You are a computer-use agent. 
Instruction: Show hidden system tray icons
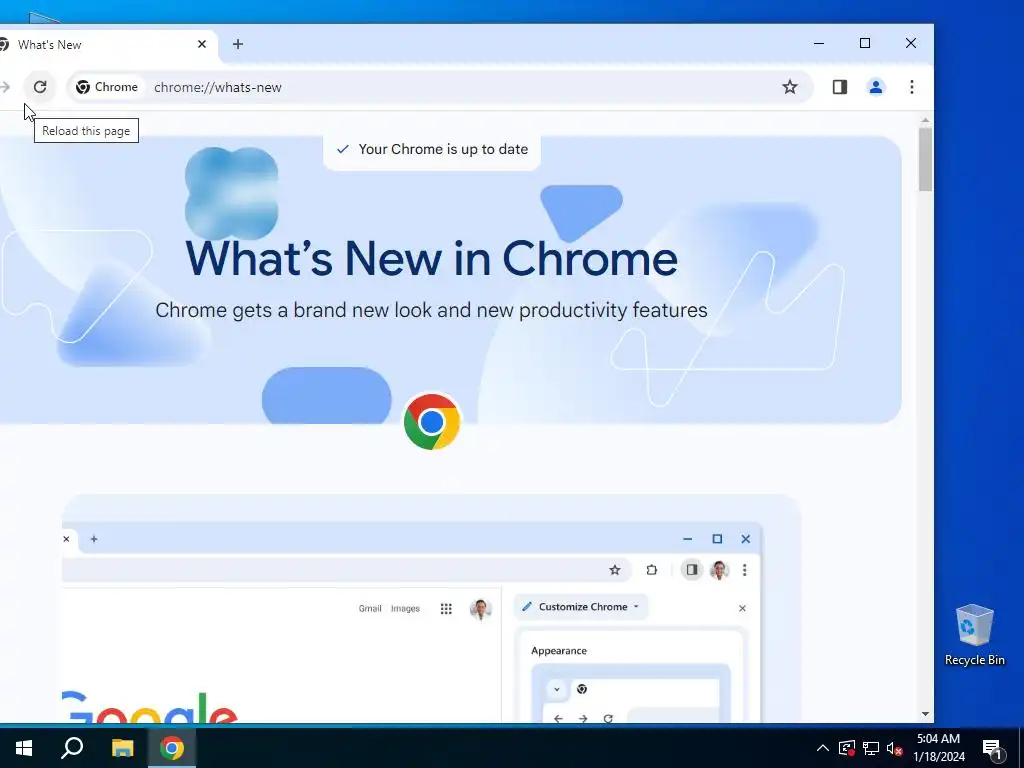pyautogui.click(x=823, y=748)
